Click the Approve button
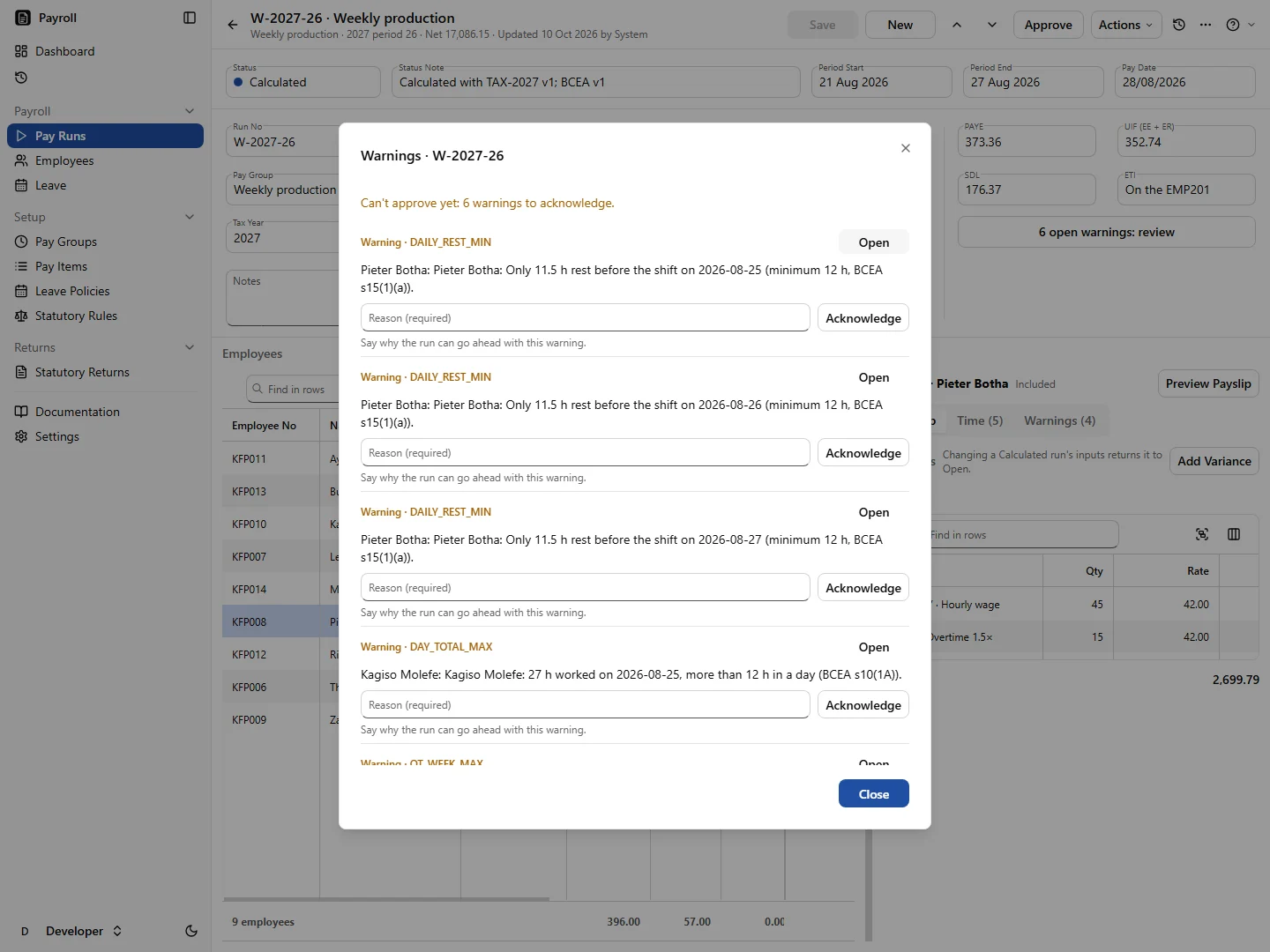The width and height of the screenshot is (1270, 952). point(1049,25)
